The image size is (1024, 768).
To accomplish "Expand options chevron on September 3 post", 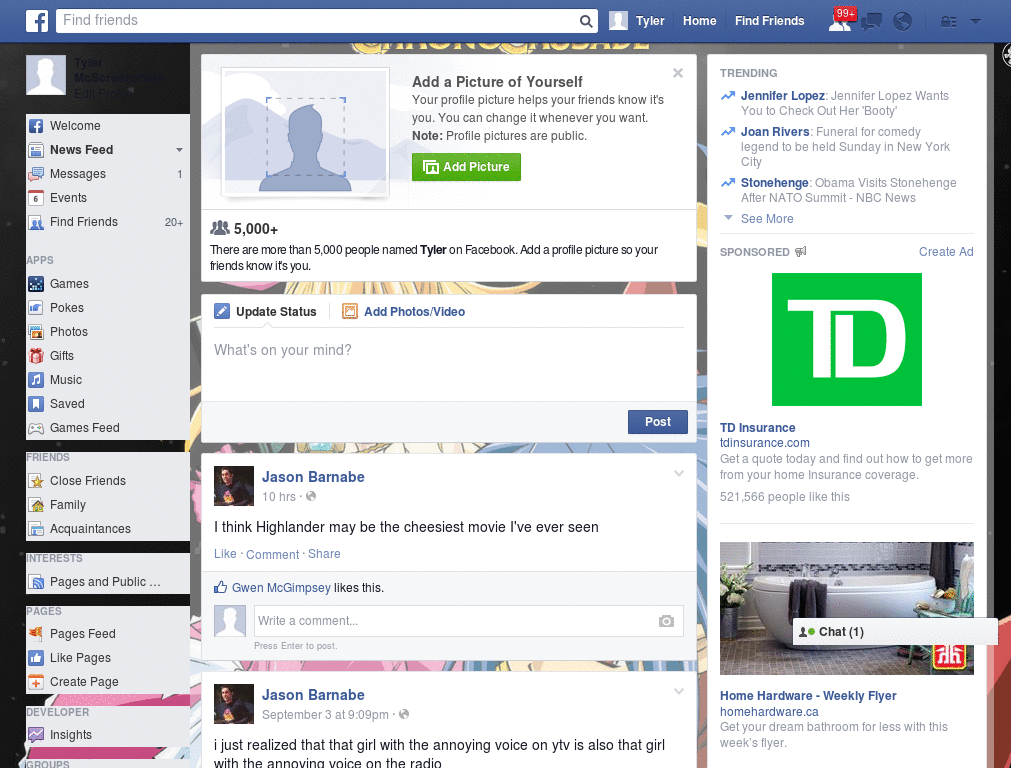I will point(679,691).
